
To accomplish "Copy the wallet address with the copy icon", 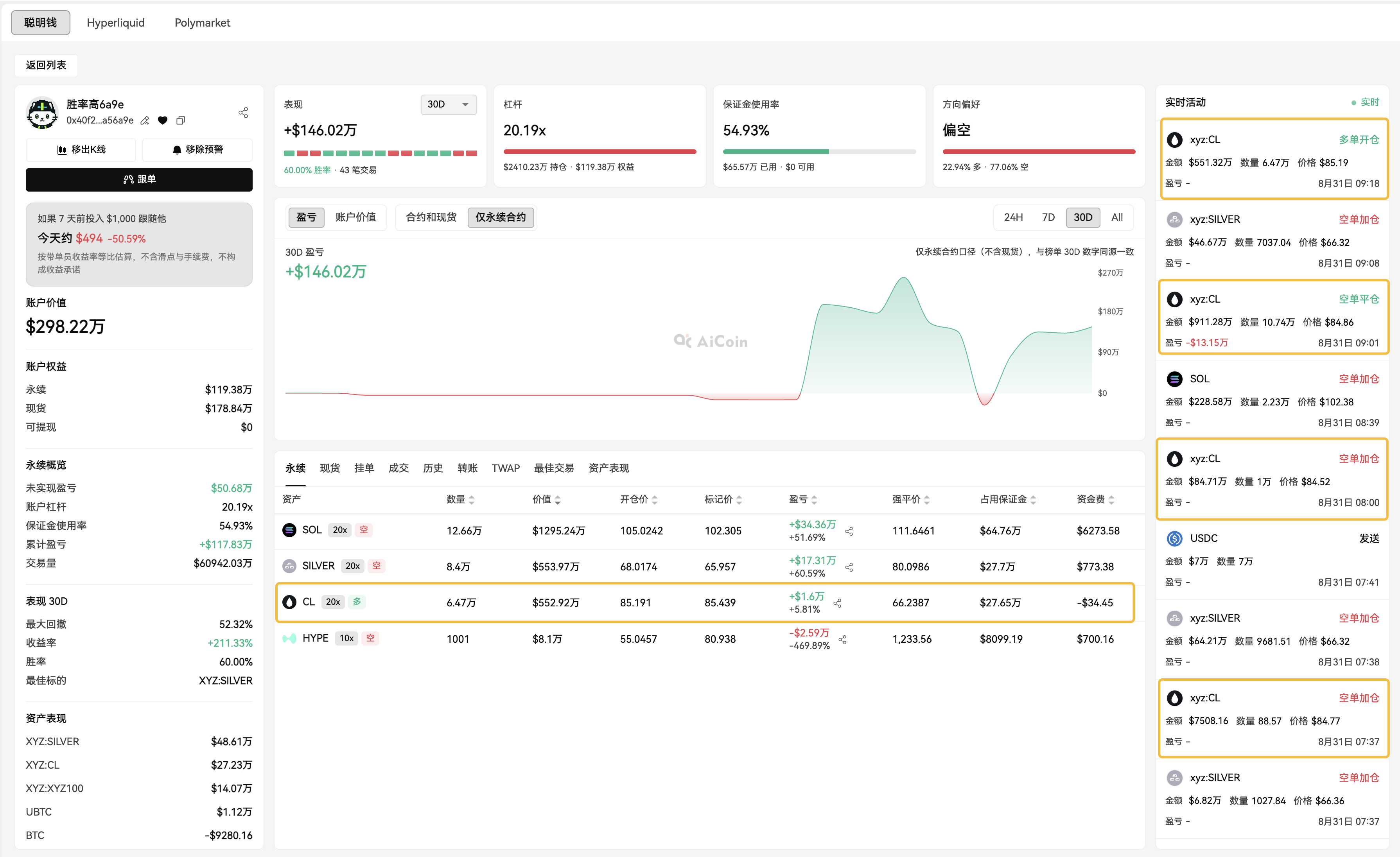I will pyautogui.click(x=181, y=120).
